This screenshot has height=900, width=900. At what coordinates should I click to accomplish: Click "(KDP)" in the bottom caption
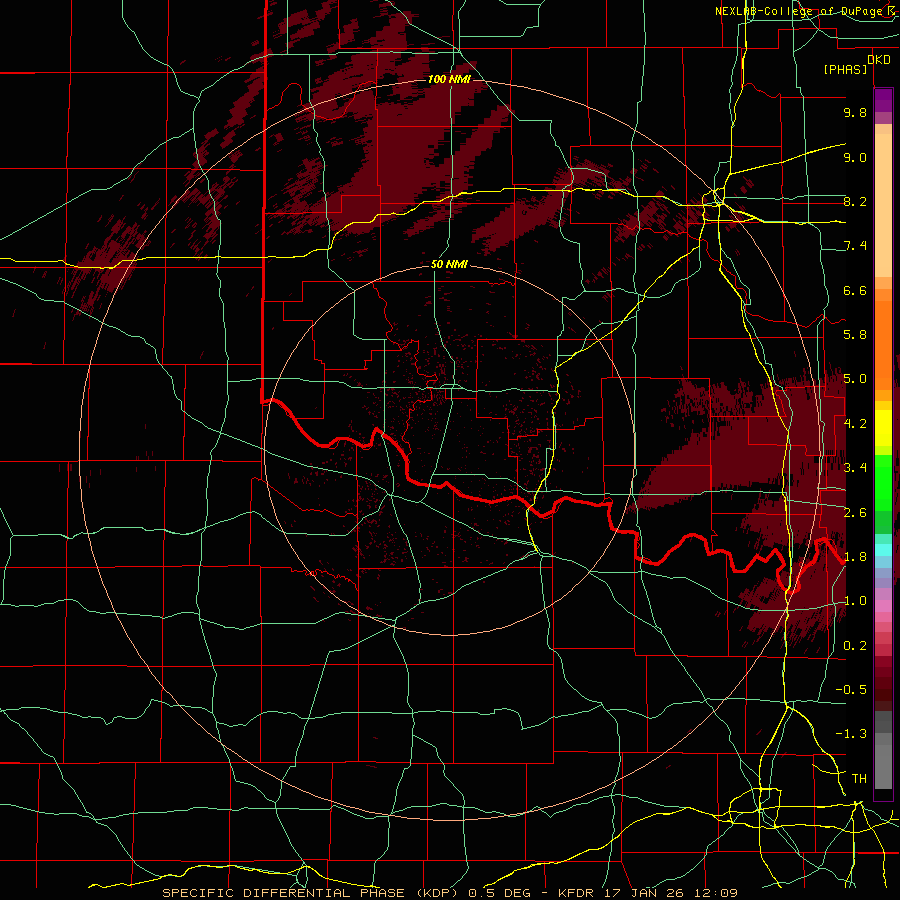coord(438,893)
